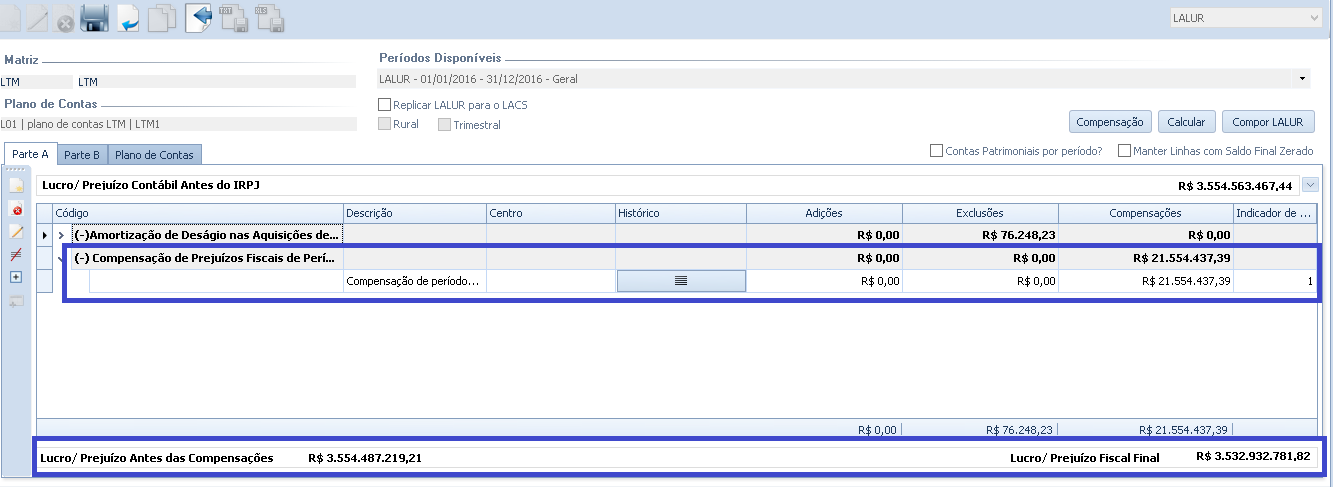
Task: Click the export to XLS file icon
Action: pyautogui.click(x=269, y=18)
